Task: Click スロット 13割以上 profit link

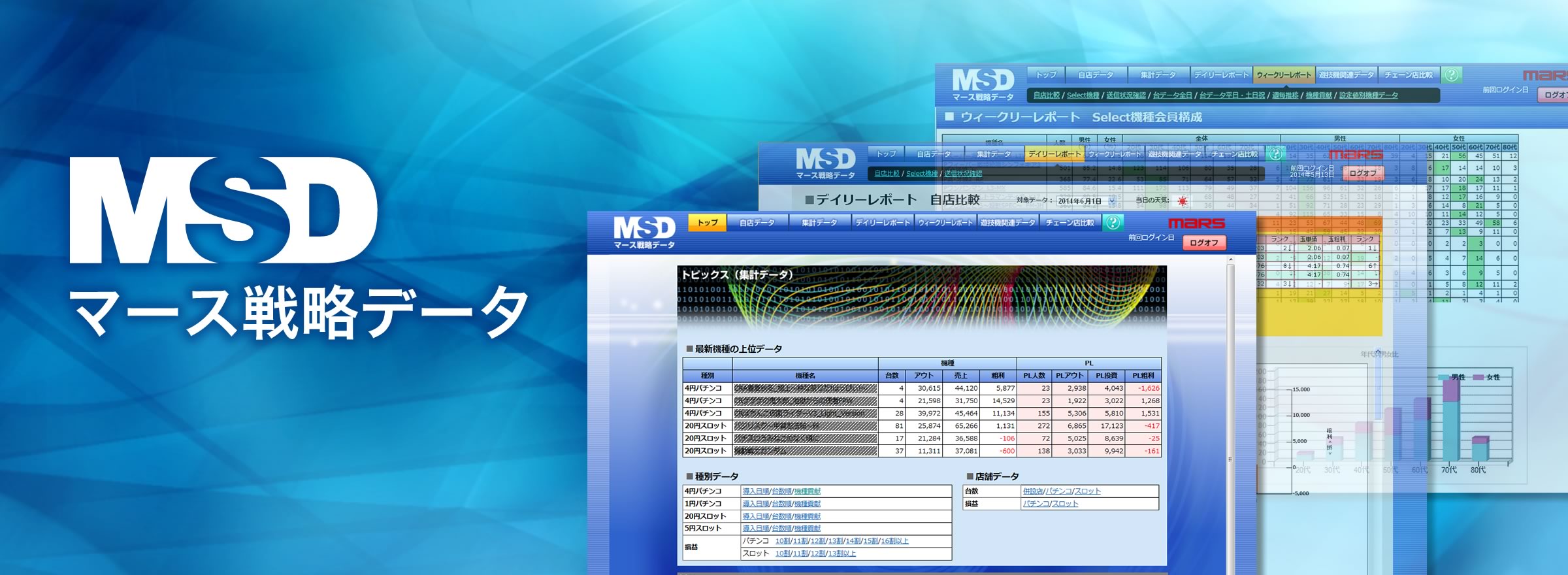Action: point(842,553)
